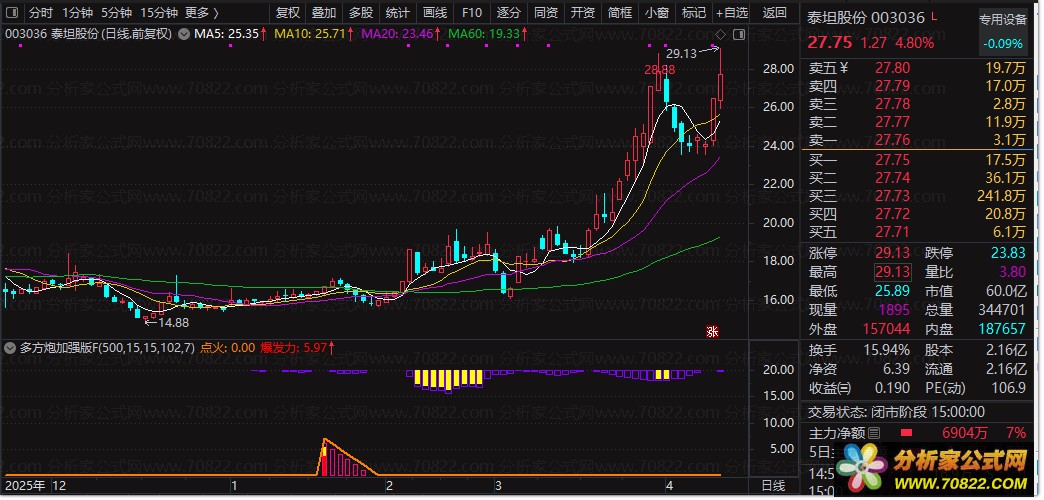Click the 换手 value 15.94%
The height and width of the screenshot is (500, 1044).
click(x=888, y=350)
